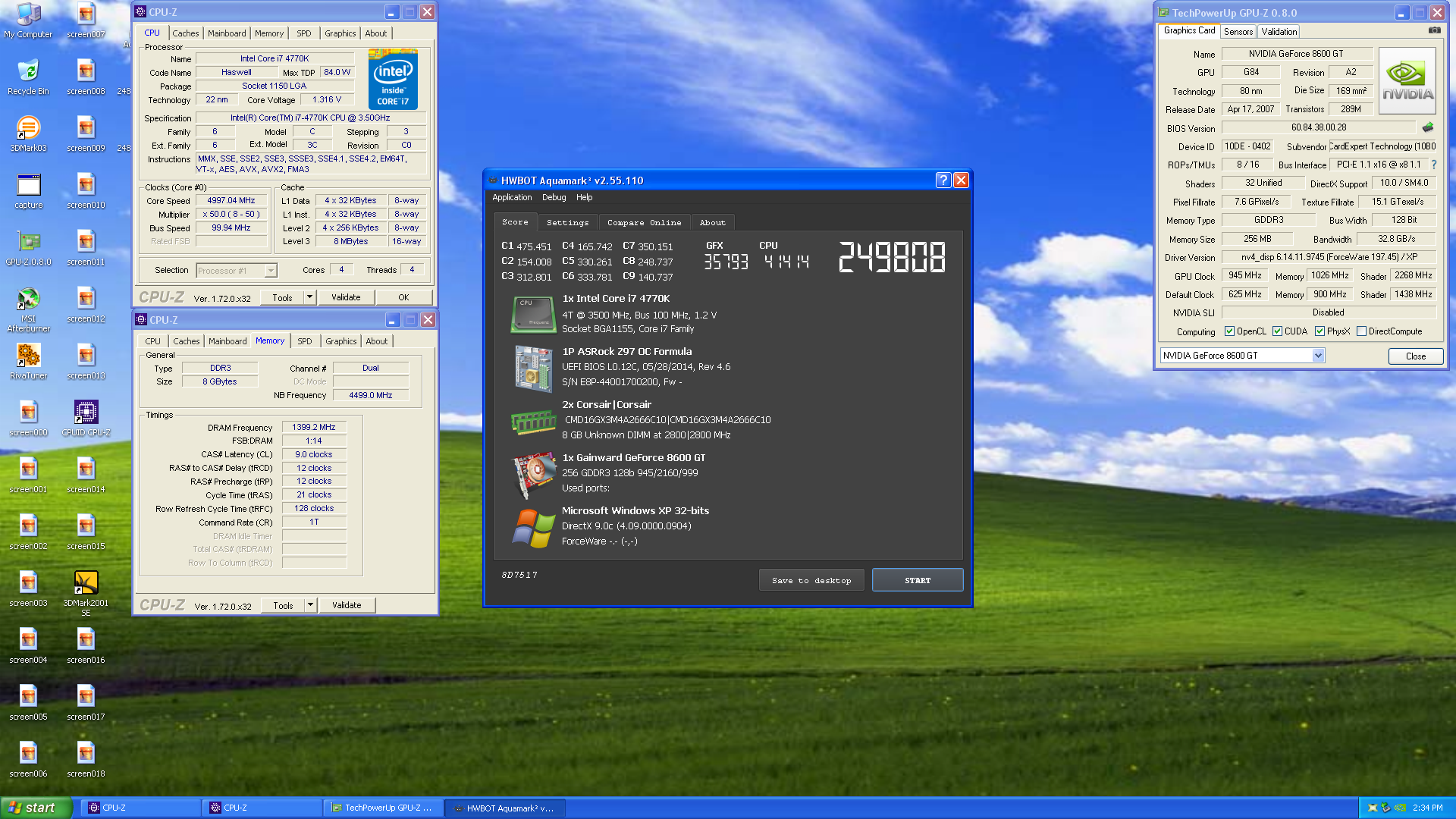This screenshot has width=1456, height=819.
Task: Launch the GPU-Z.0.8.0 desktop icon
Action: pos(28,248)
